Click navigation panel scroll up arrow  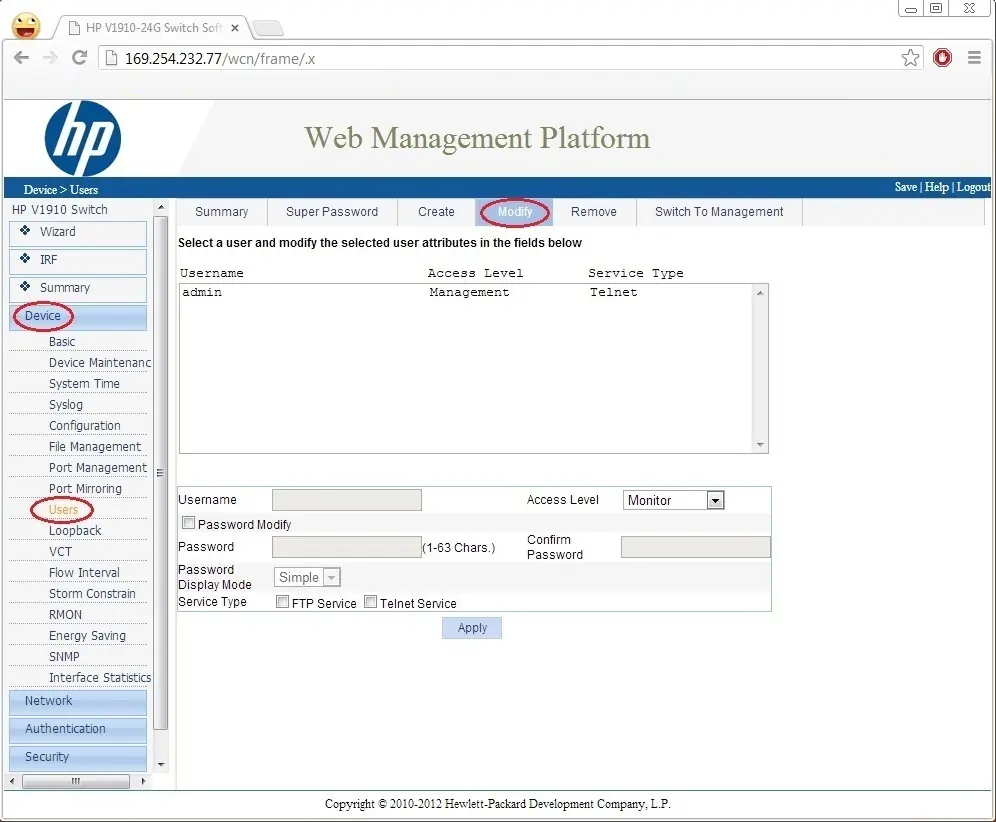[161, 208]
